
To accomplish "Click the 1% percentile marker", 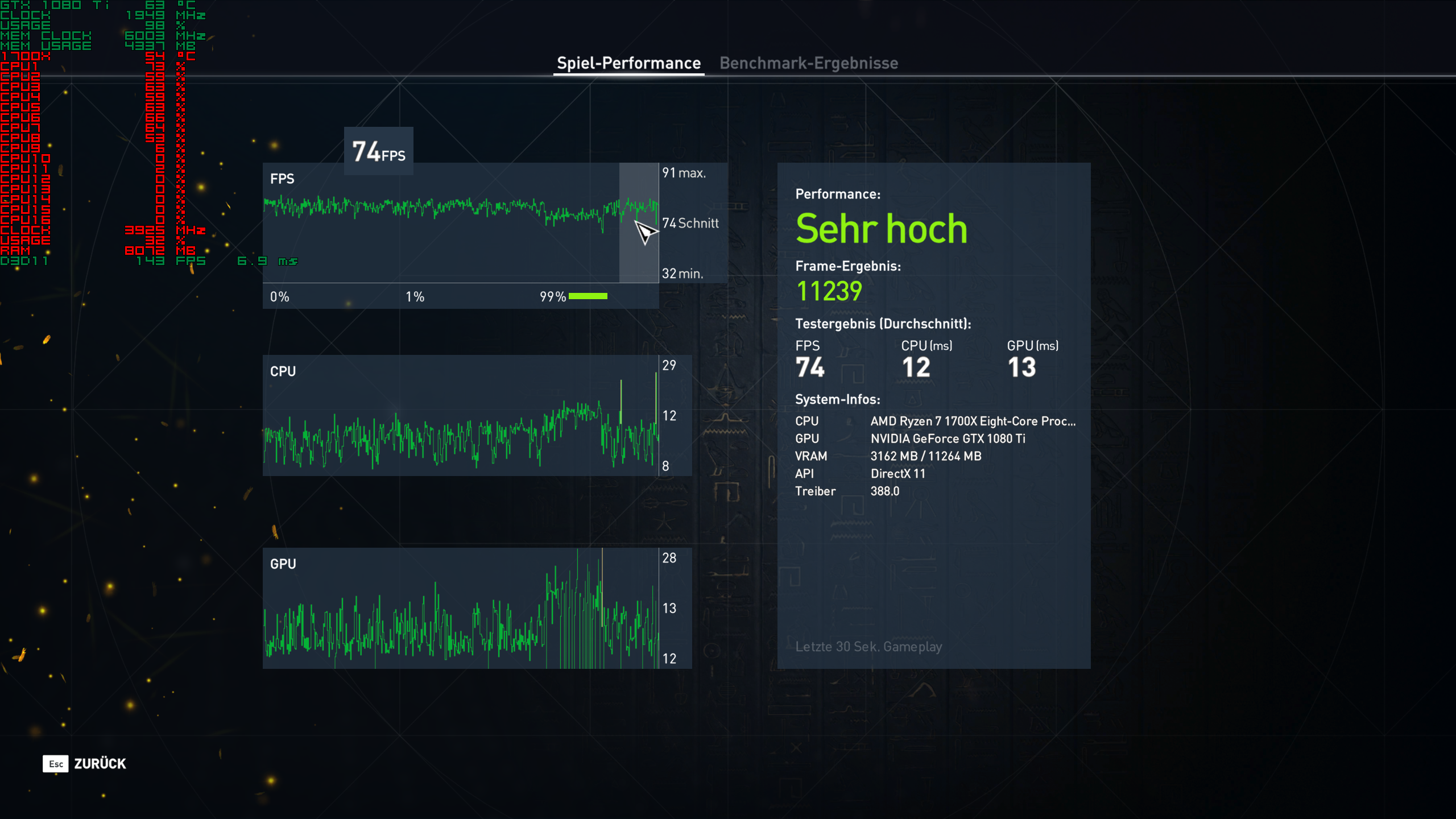I will tap(415, 296).
